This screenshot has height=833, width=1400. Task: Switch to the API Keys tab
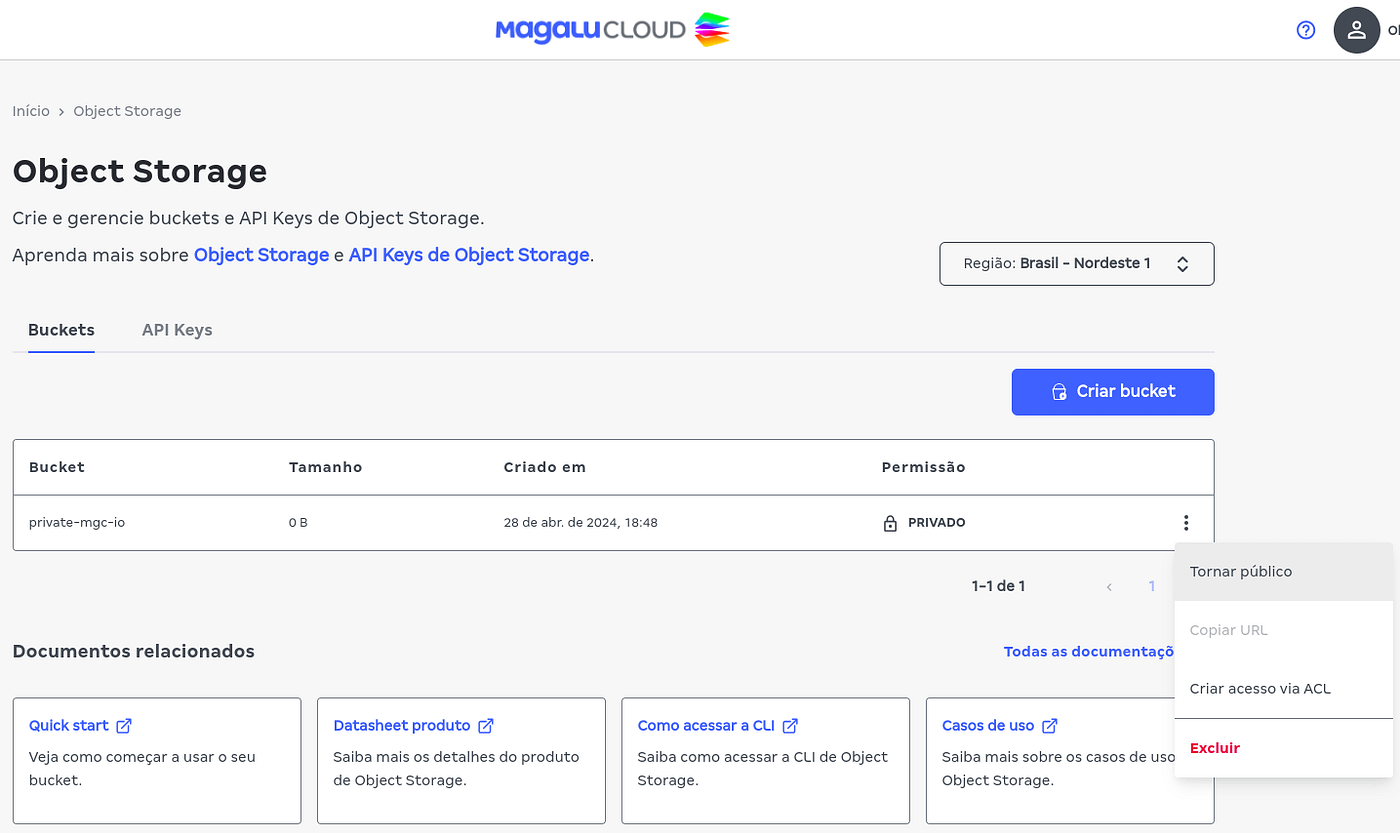pos(177,330)
